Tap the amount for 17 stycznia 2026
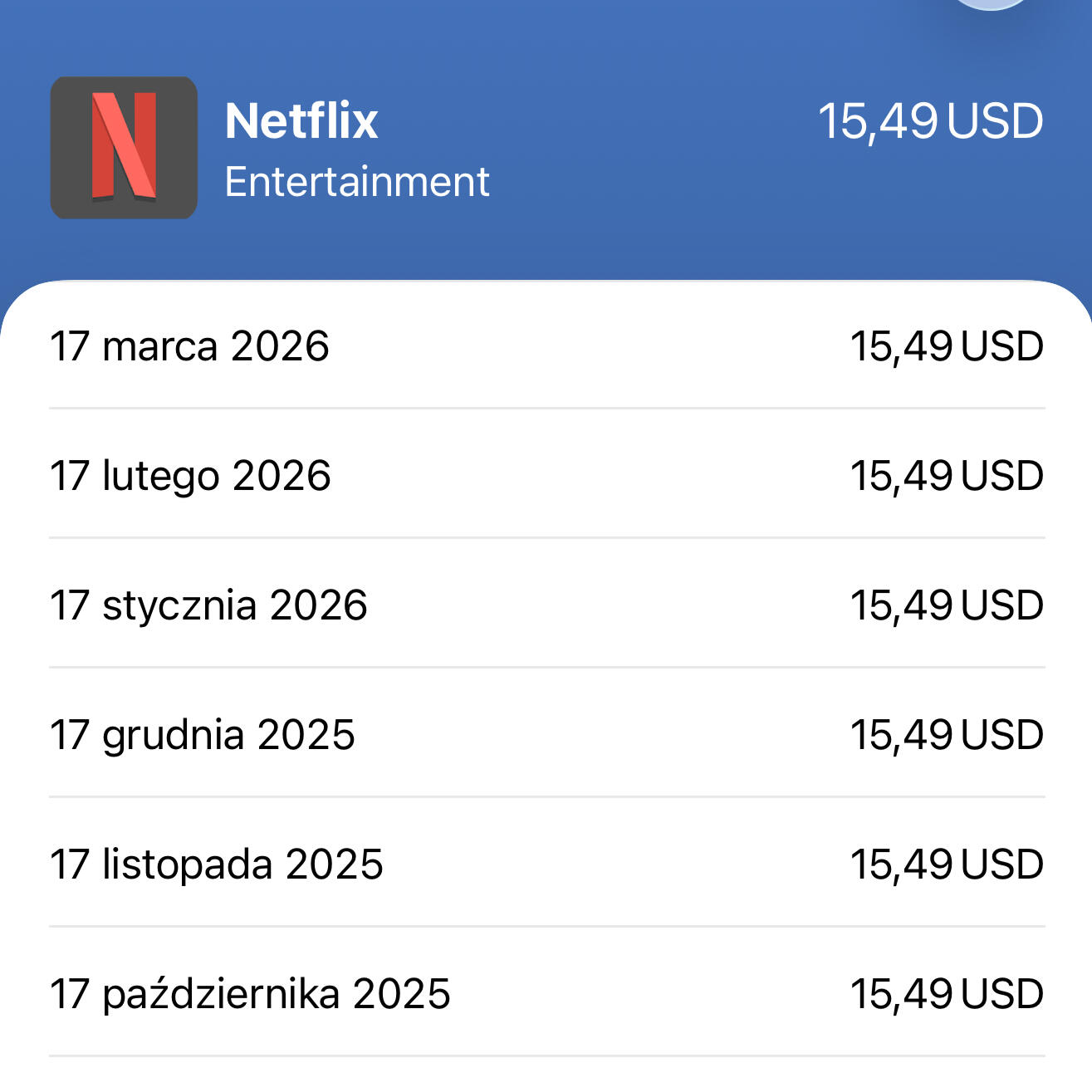The image size is (1092, 1092). 947,605
